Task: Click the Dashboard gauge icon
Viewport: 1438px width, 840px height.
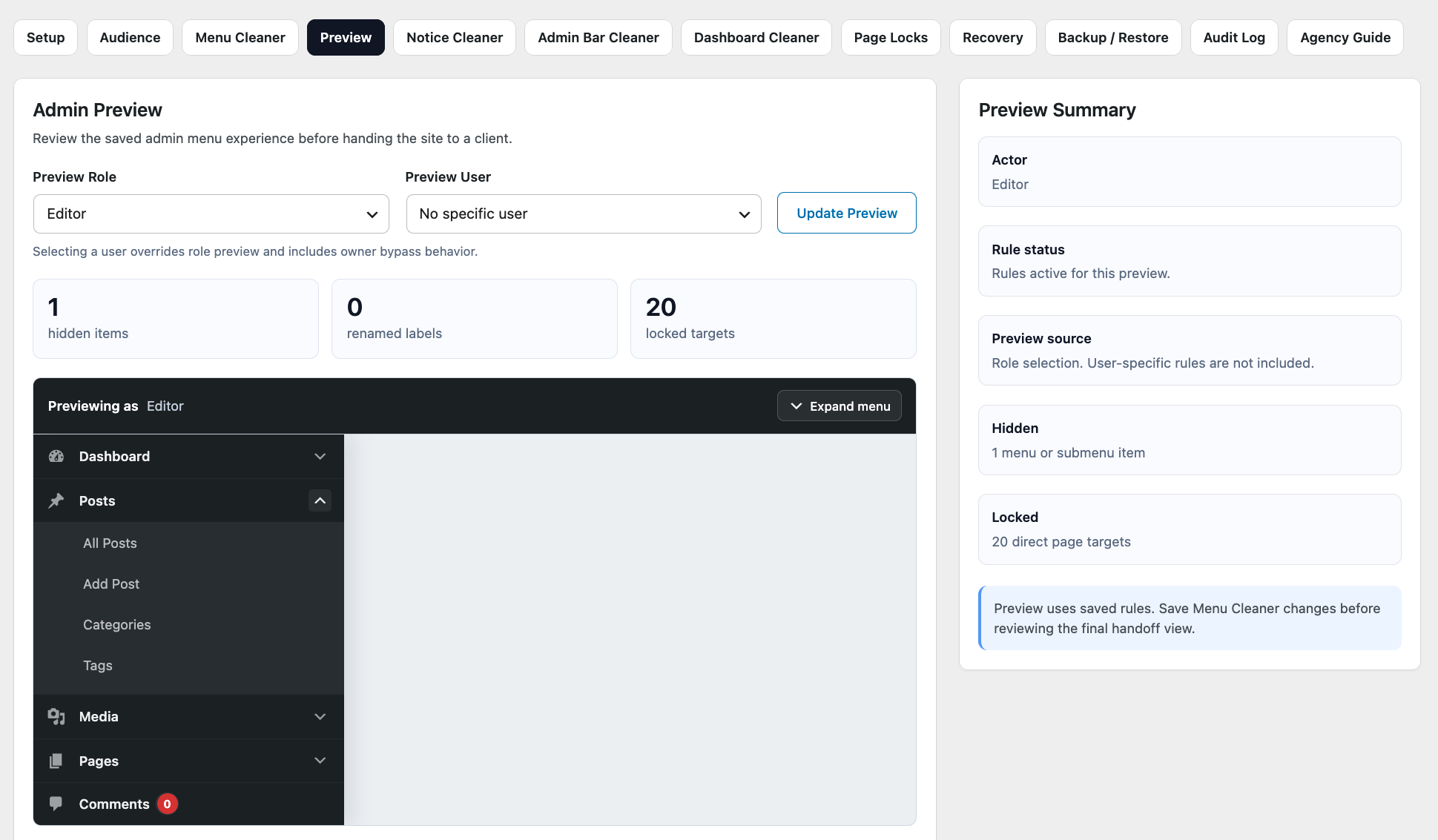Action: point(56,456)
